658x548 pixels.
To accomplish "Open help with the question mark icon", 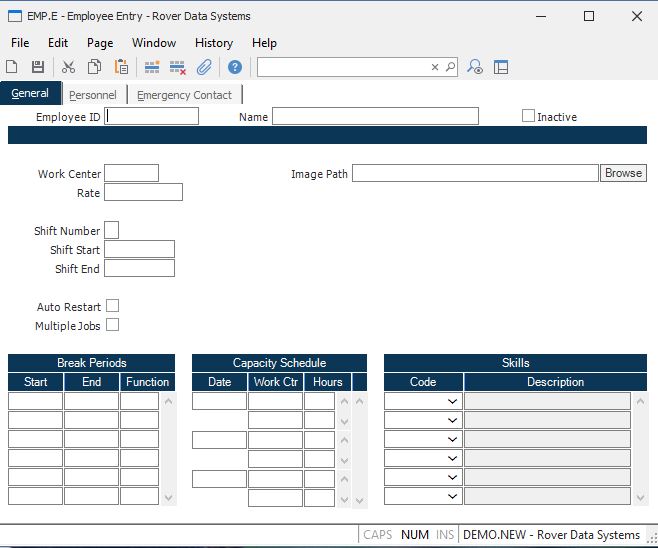I will click(x=235, y=67).
